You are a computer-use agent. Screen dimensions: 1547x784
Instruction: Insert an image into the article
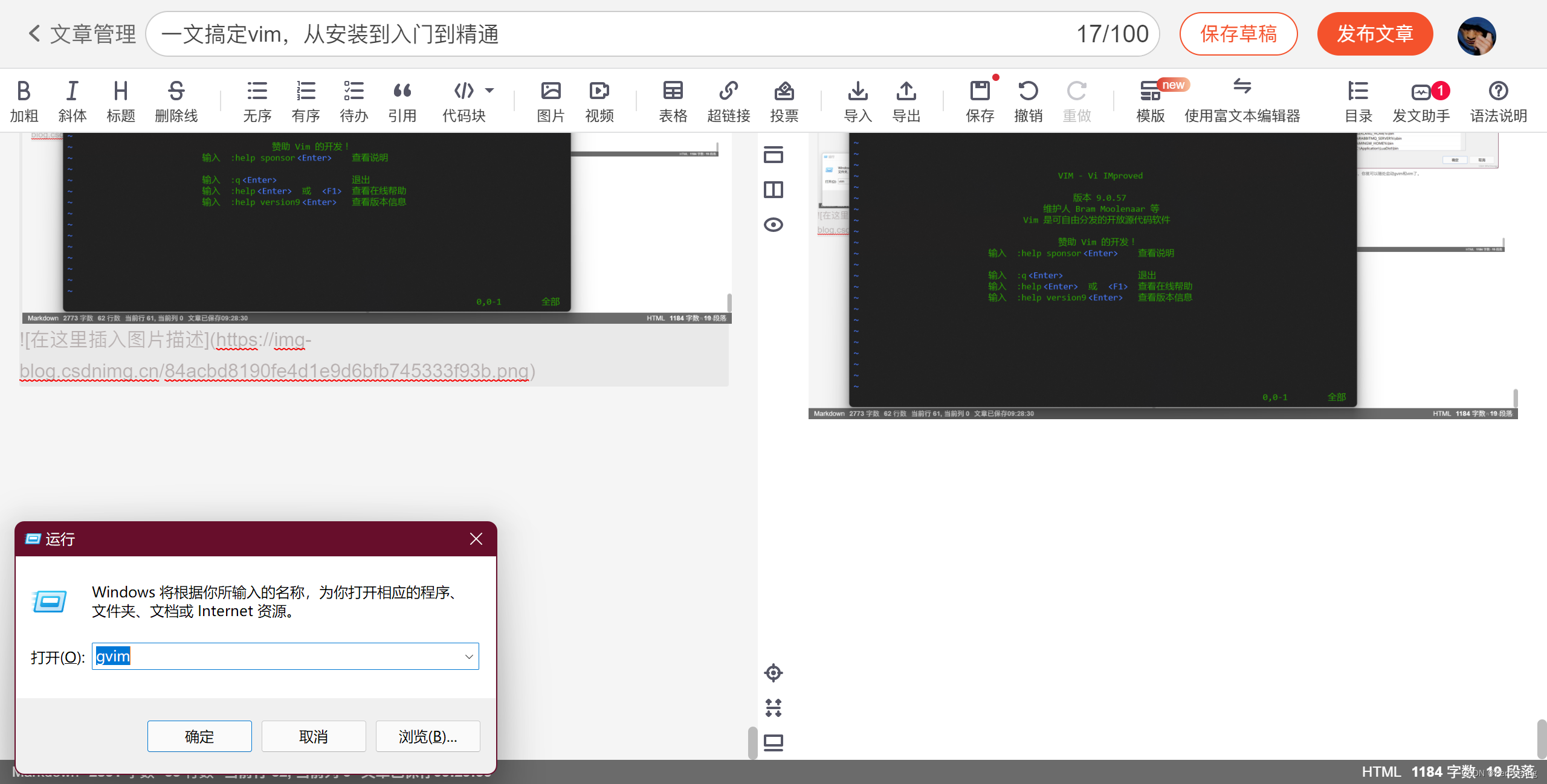click(x=551, y=100)
